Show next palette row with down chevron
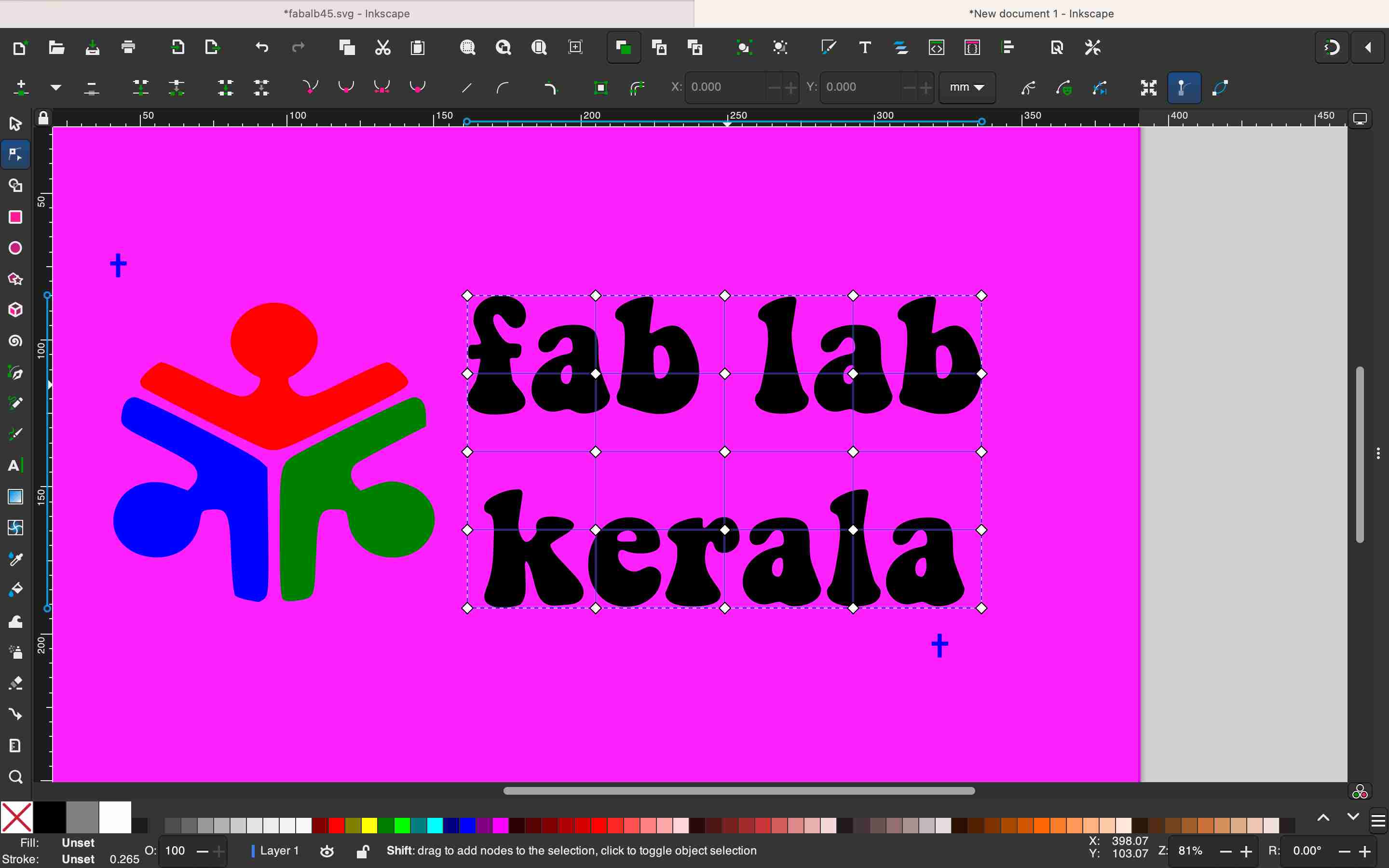Viewport: 1389px width, 868px height. coord(1353,817)
